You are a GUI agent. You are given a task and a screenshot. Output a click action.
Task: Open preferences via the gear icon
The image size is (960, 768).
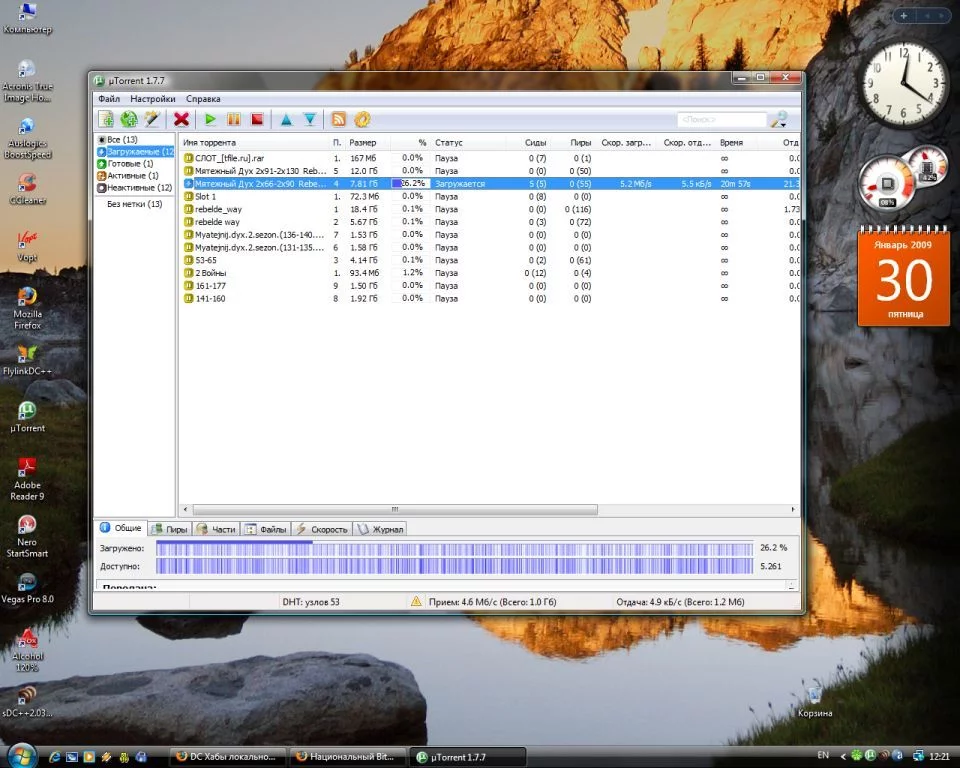[x=362, y=119]
